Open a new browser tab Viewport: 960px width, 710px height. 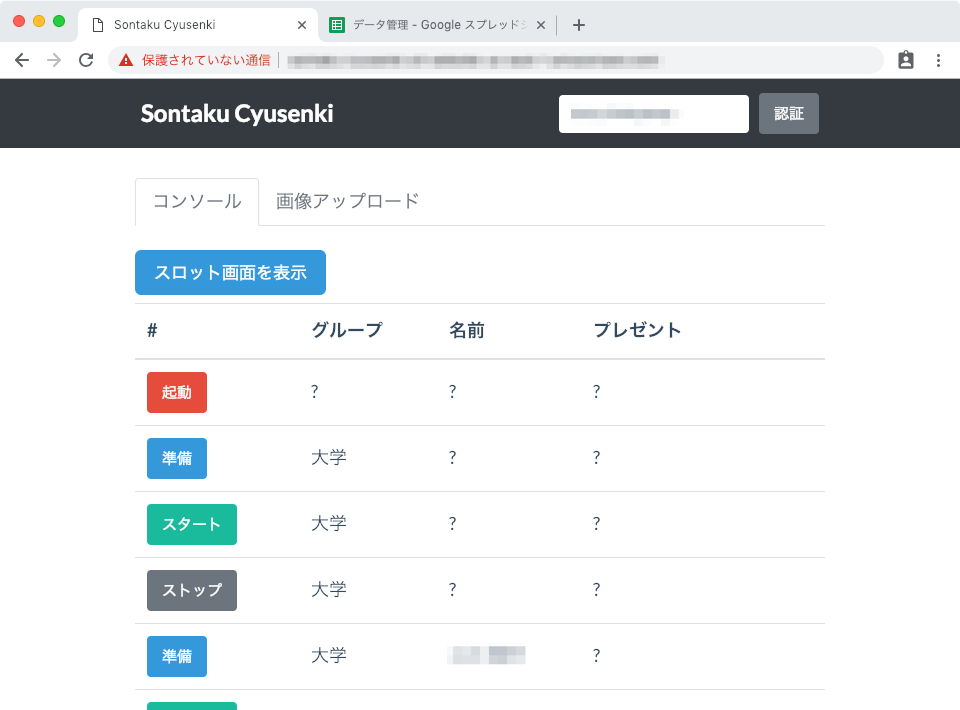[x=578, y=24]
